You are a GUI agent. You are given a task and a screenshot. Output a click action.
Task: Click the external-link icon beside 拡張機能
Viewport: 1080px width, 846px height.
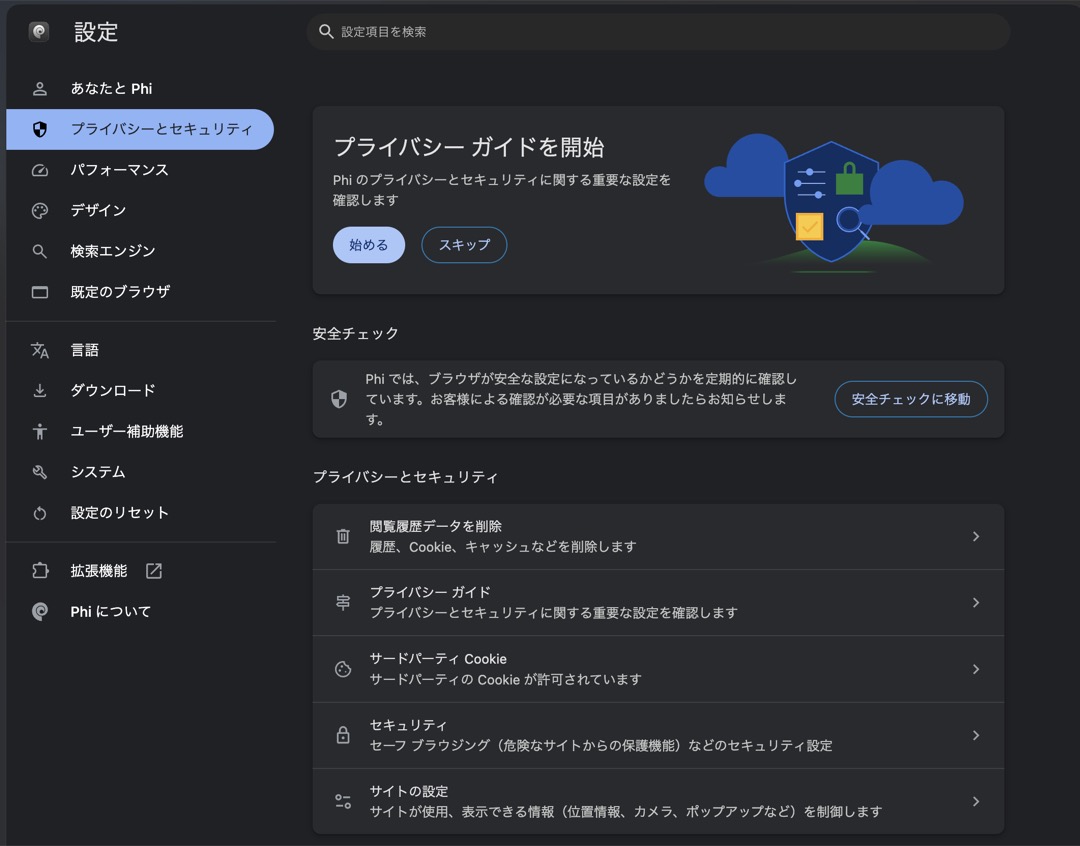click(x=154, y=570)
